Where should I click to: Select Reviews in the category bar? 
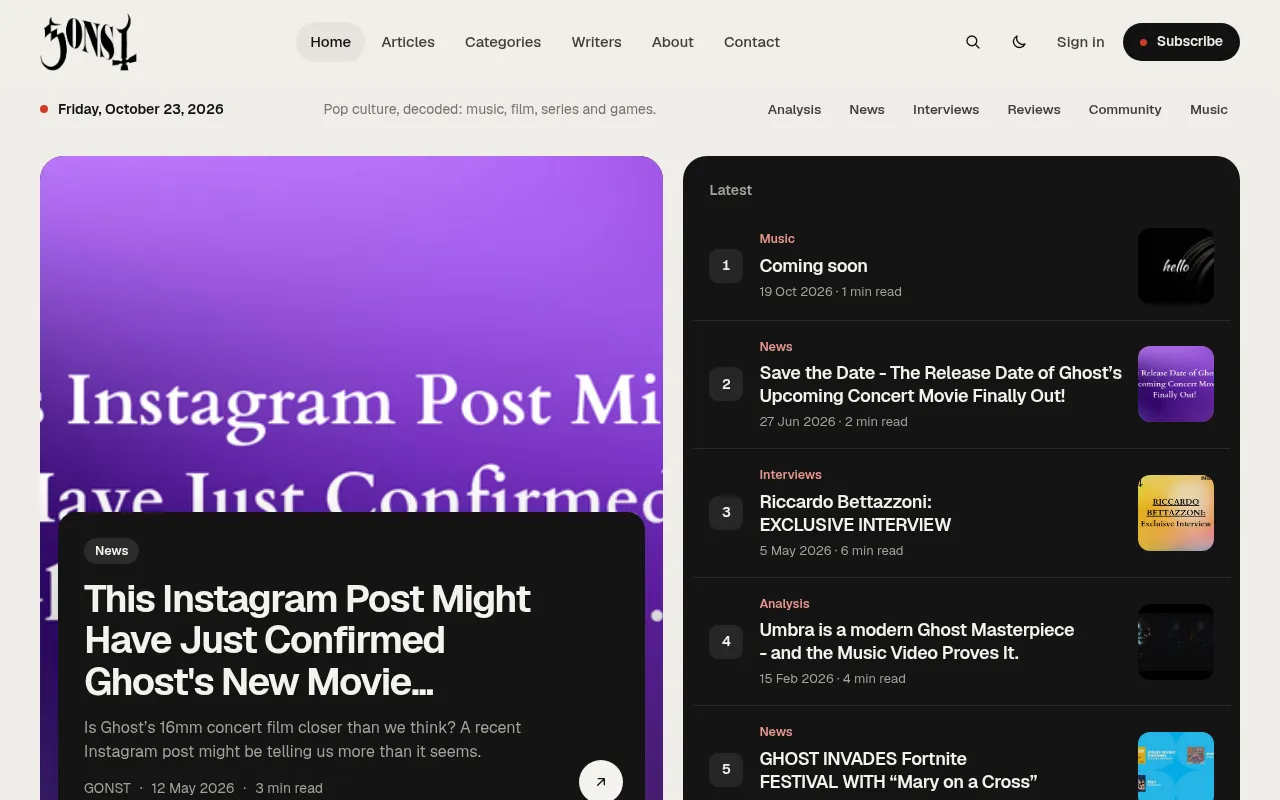(1034, 110)
